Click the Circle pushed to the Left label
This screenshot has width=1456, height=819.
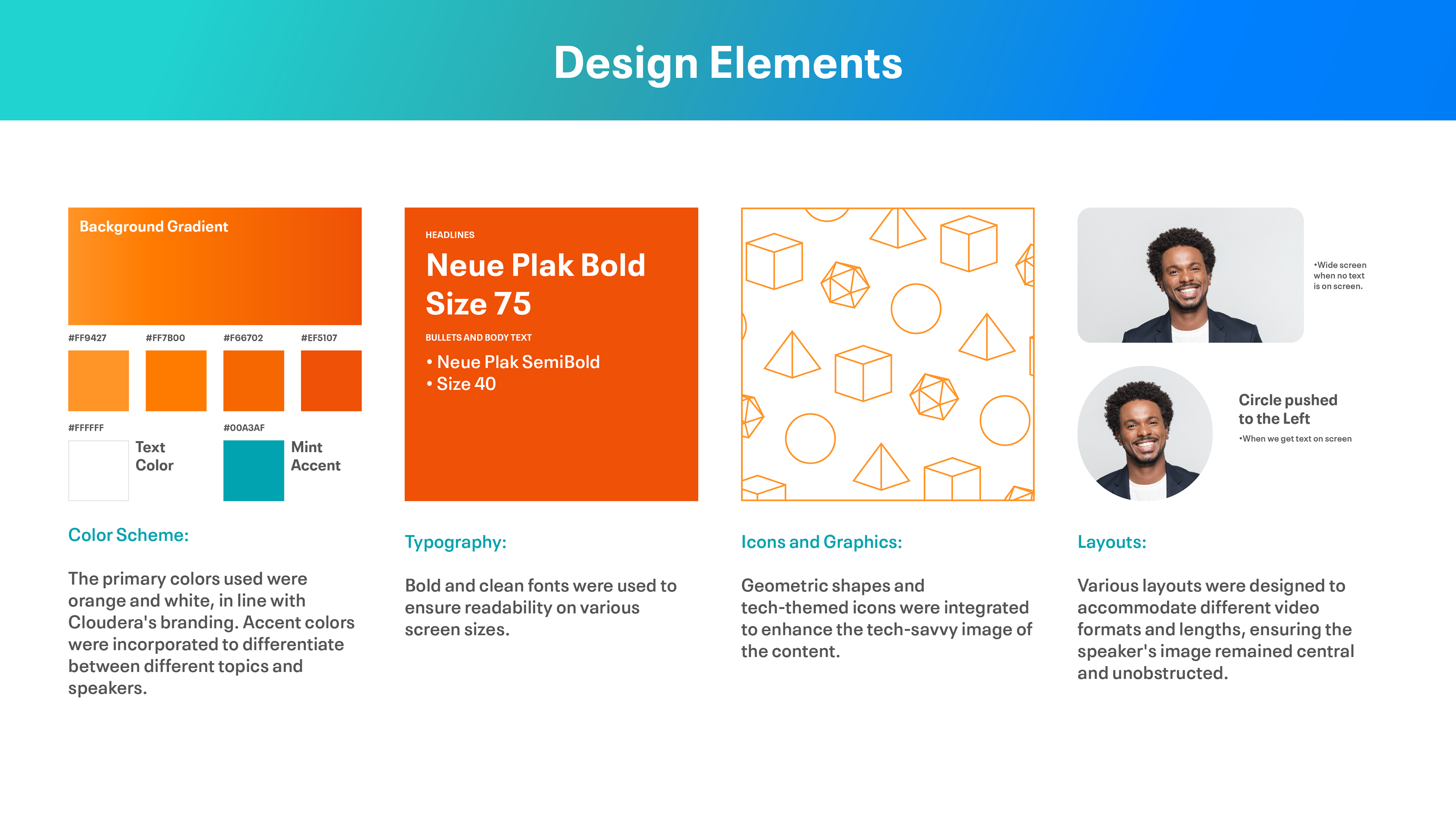coord(1288,409)
